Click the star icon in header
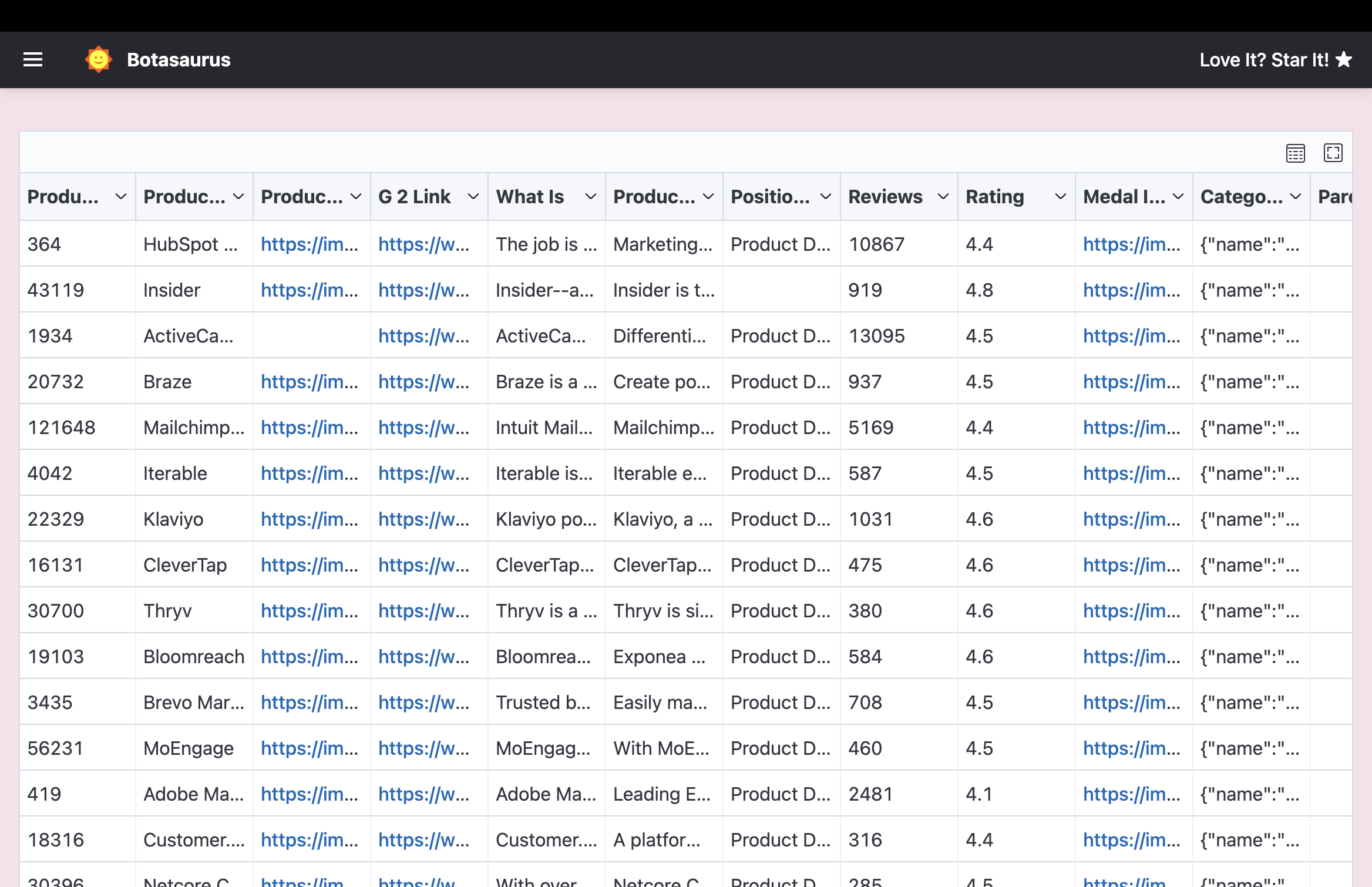 [x=1344, y=60]
